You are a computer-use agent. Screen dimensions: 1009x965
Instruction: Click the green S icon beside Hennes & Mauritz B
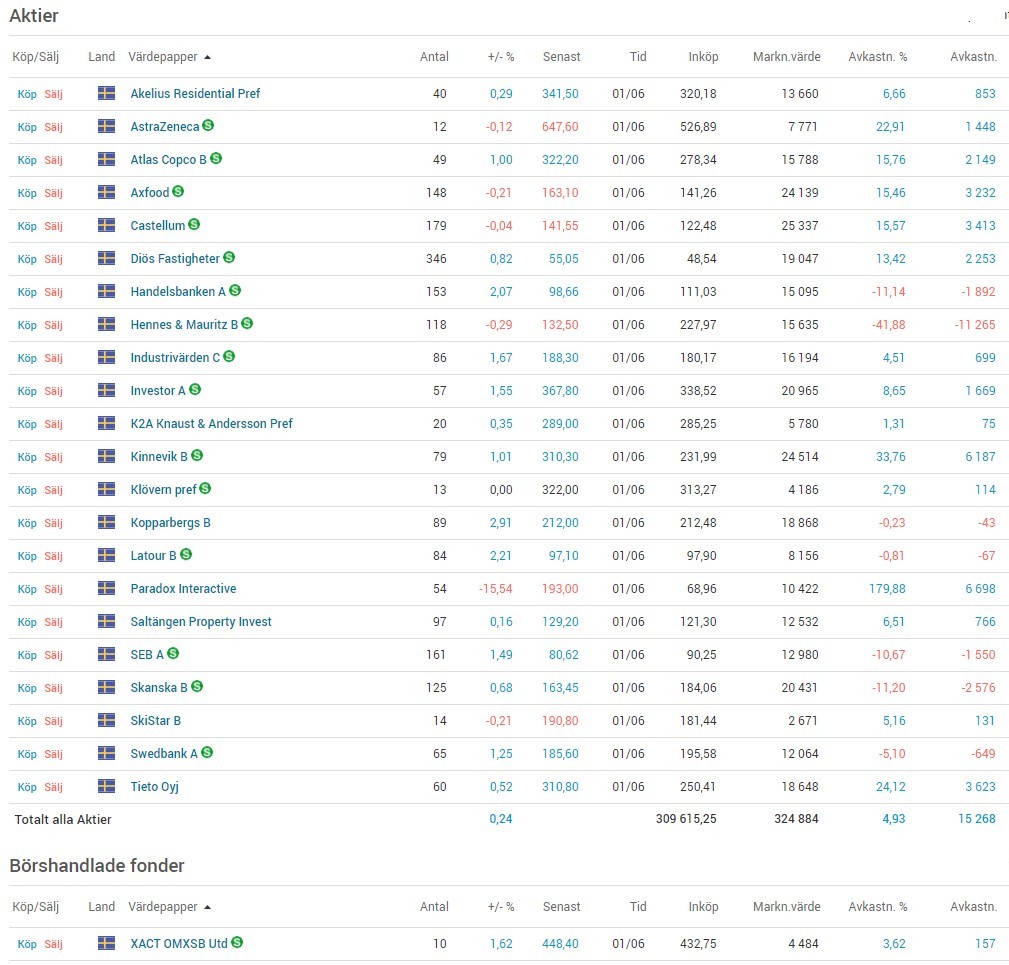point(247,324)
